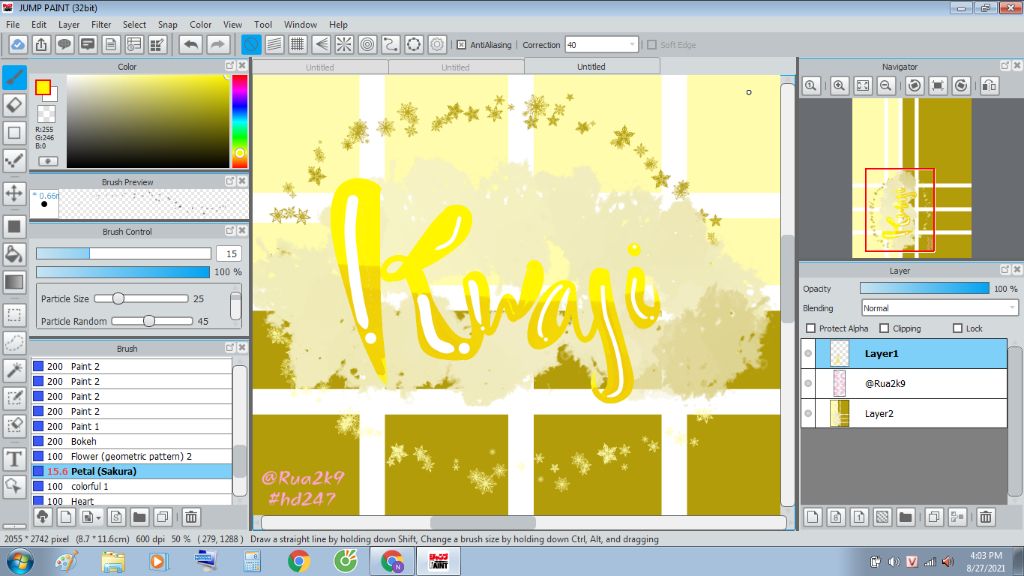Screen dimensions: 1024x576
Task: Select the colorful 1 brush
Action: click(132, 486)
